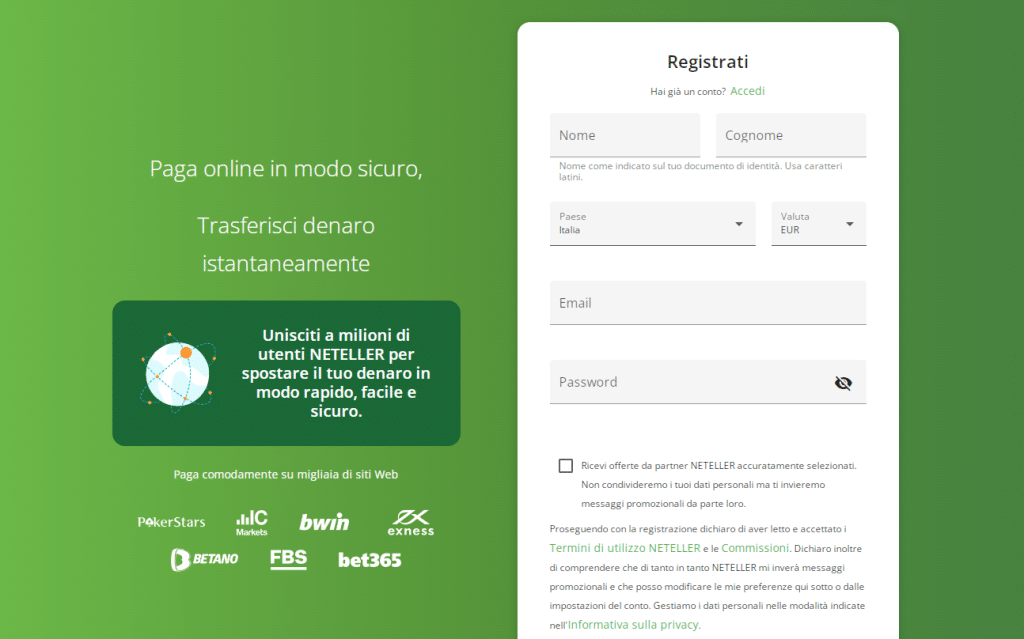
Task: Click into the Email field
Action: click(707, 303)
